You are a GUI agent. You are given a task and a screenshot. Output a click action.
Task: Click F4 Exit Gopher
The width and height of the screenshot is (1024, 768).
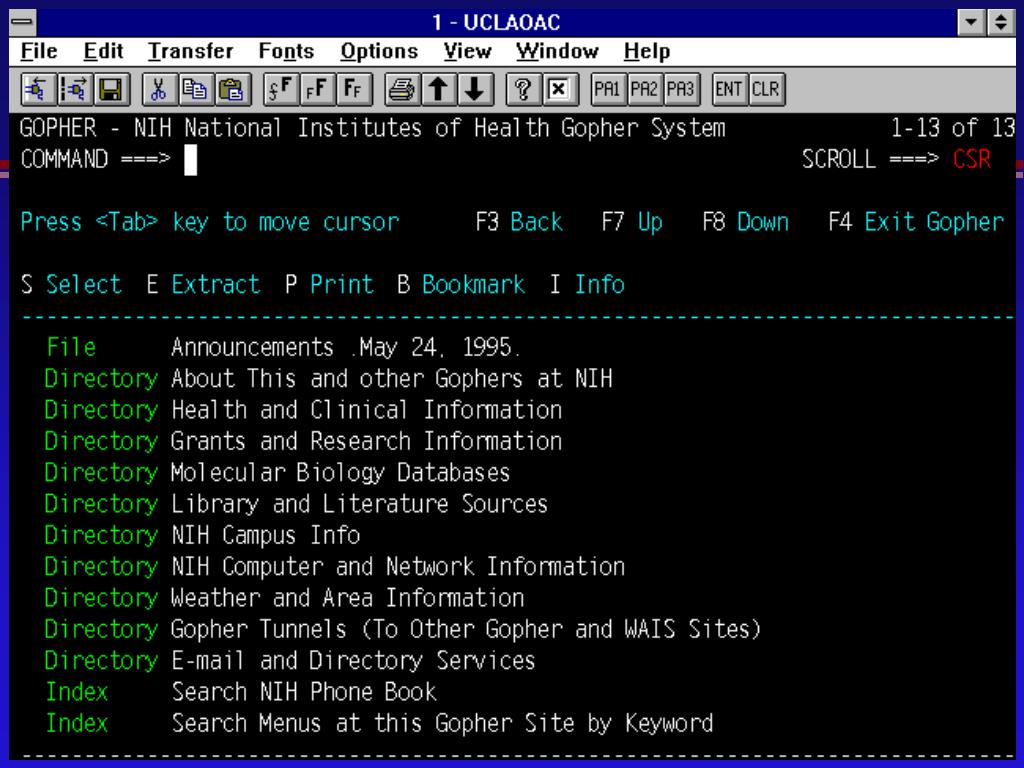click(916, 222)
